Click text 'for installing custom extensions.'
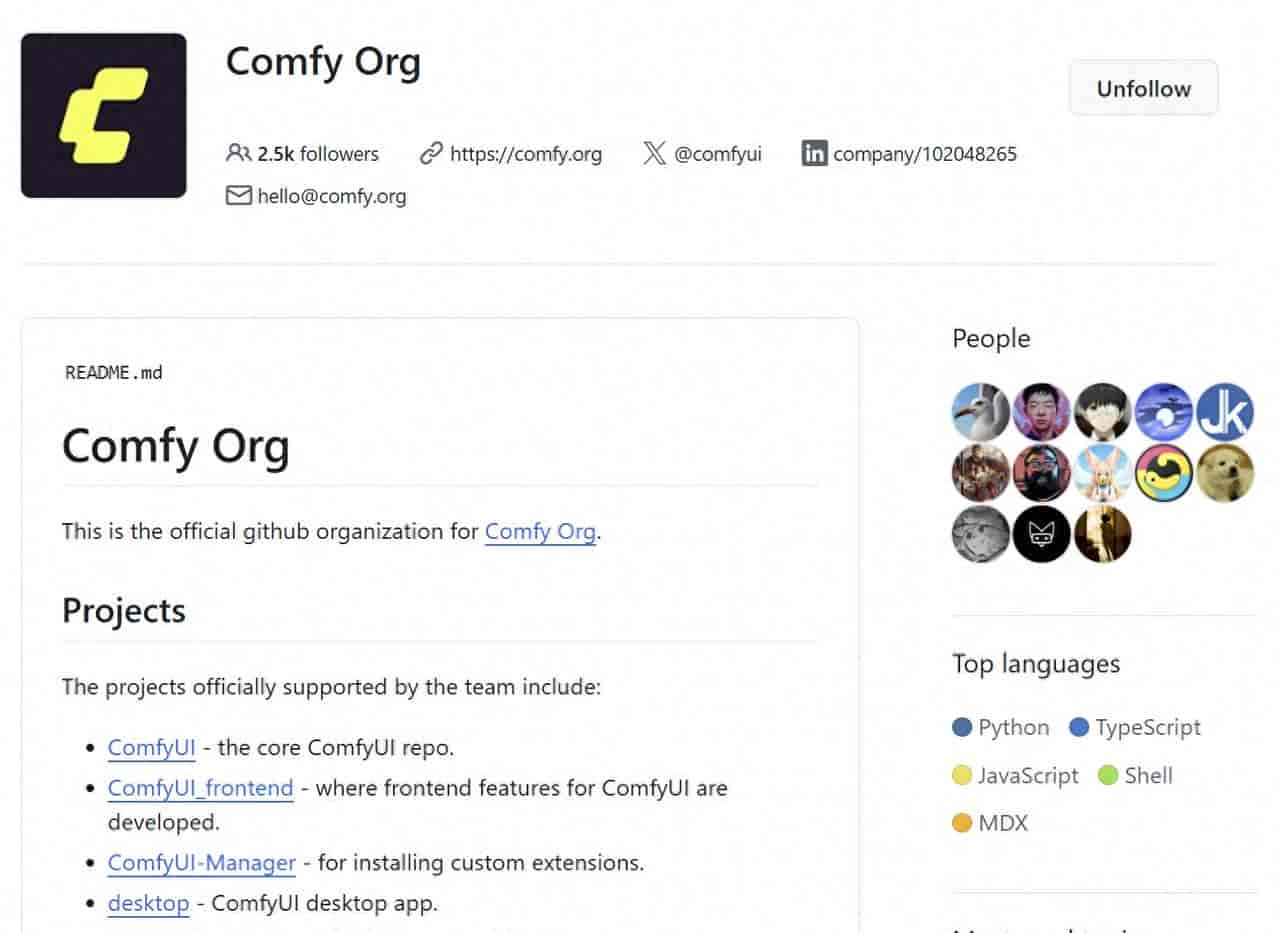Image resolution: width=1280 pixels, height=933 pixels. 481,862
